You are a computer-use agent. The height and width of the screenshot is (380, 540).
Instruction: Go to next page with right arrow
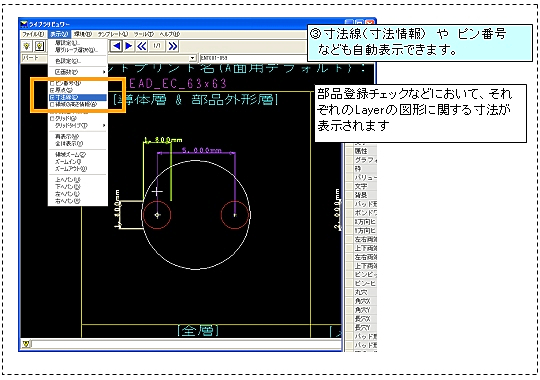(x=129, y=46)
